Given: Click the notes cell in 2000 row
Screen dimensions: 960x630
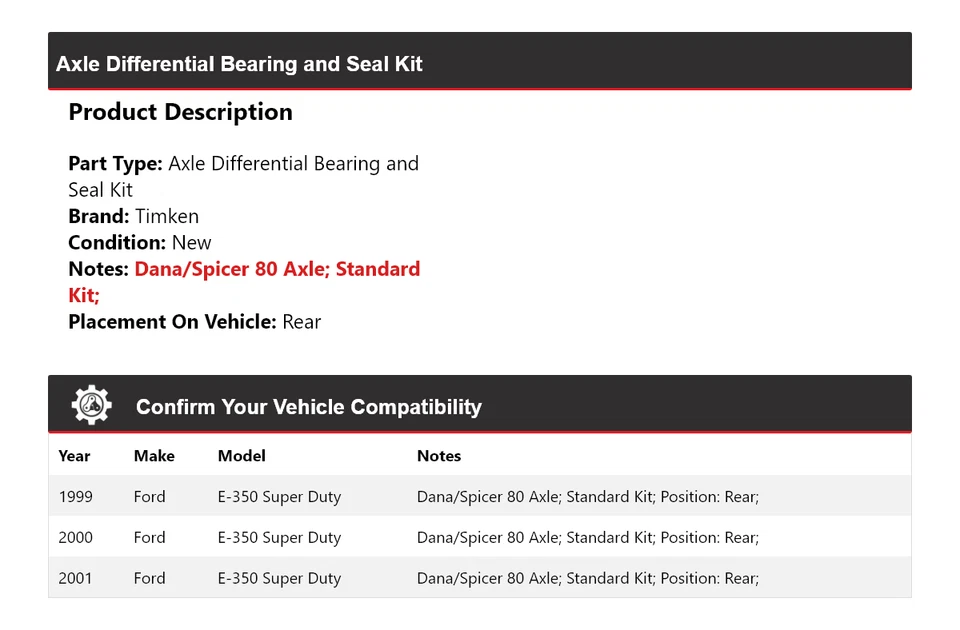Looking at the screenshot, I should point(587,538).
